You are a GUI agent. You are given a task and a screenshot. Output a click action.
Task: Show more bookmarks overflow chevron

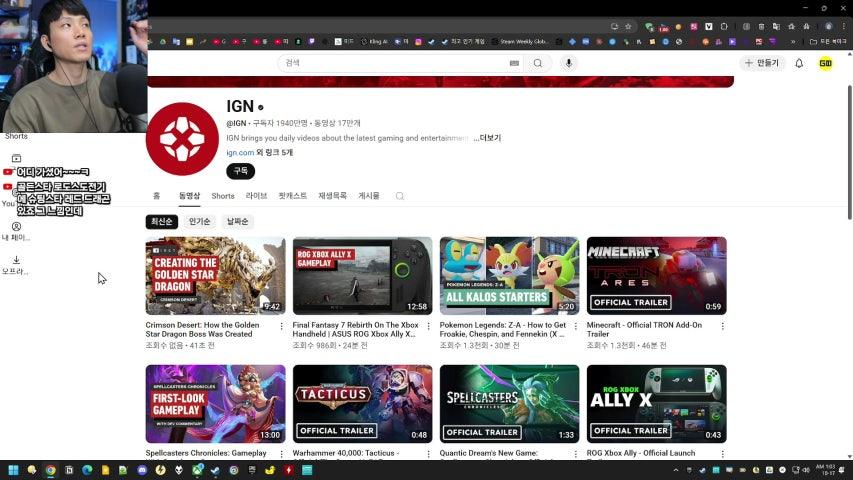793,41
